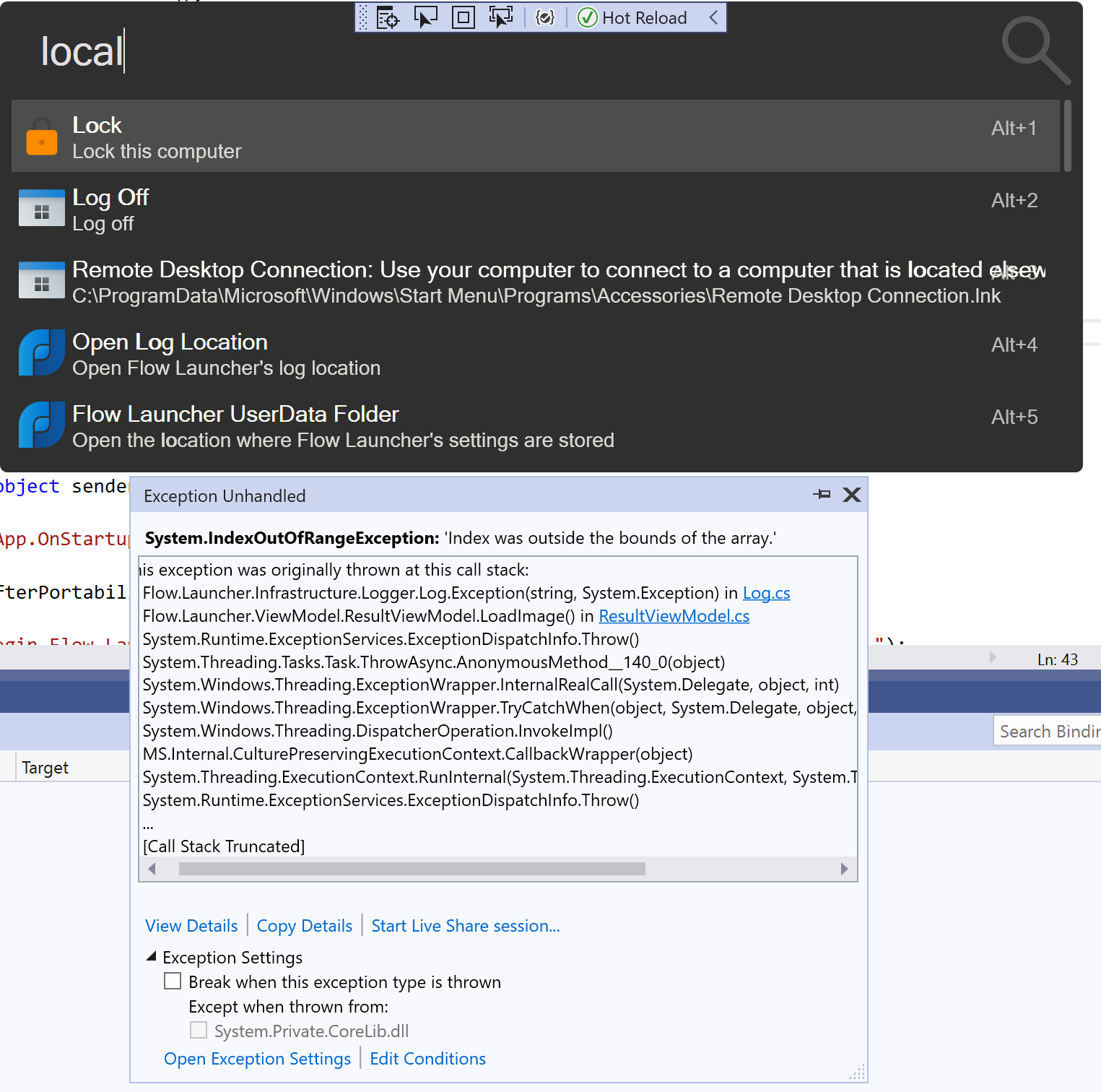This screenshot has height=1092, width=1101.
Task: Collapse the in-app debug toolbar chevron
Action: (713, 17)
